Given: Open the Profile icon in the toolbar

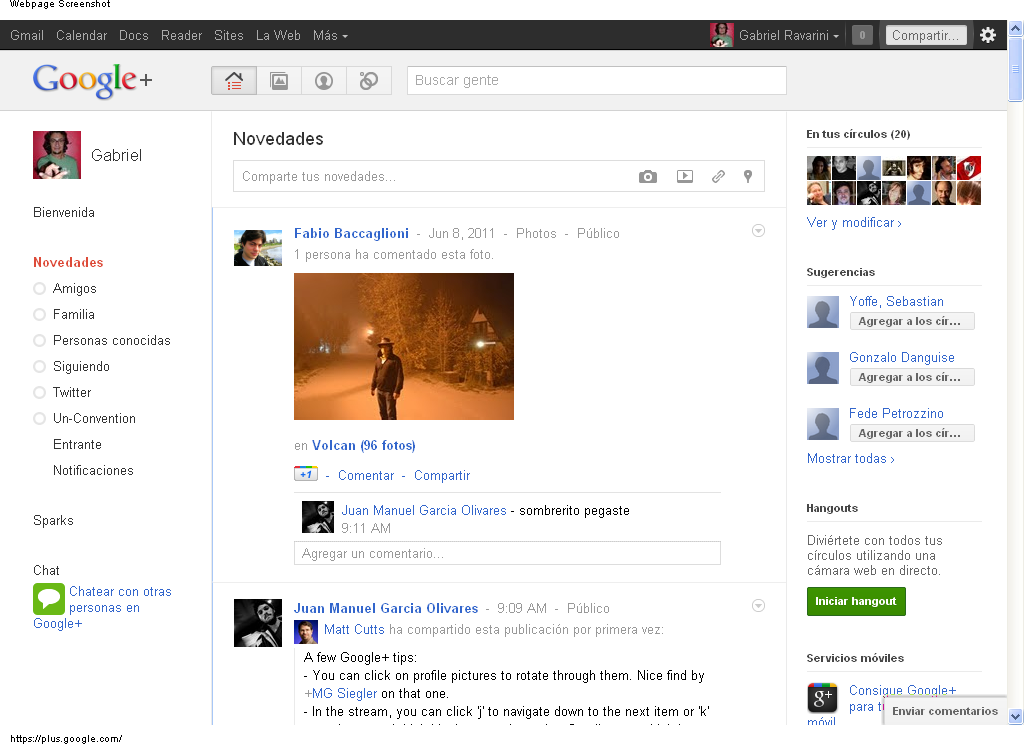Looking at the screenshot, I should pos(324,81).
